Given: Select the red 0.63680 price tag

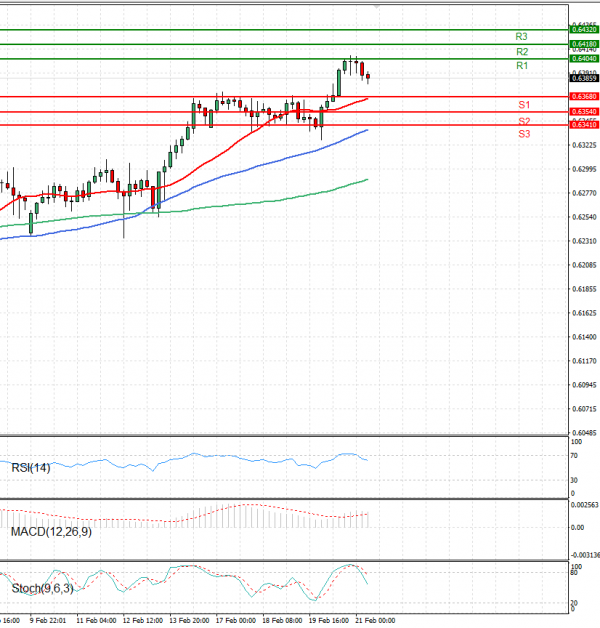Looking at the screenshot, I should pyautogui.click(x=584, y=97).
